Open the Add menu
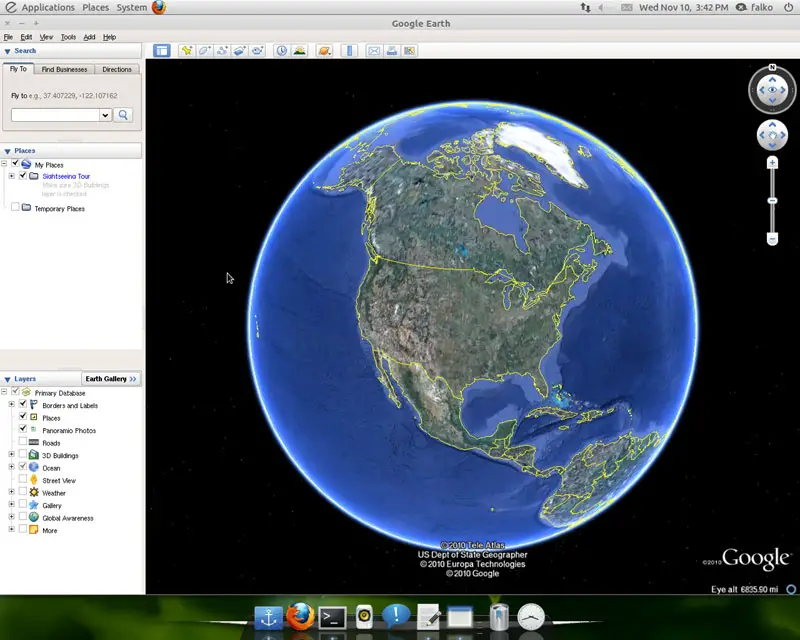 pyautogui.click(x=89, y=37)
